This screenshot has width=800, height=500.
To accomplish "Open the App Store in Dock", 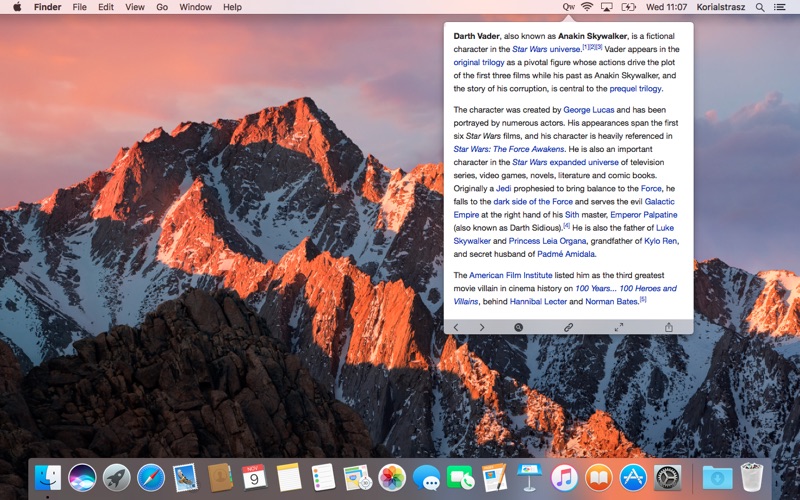I will tap(633, 478).
